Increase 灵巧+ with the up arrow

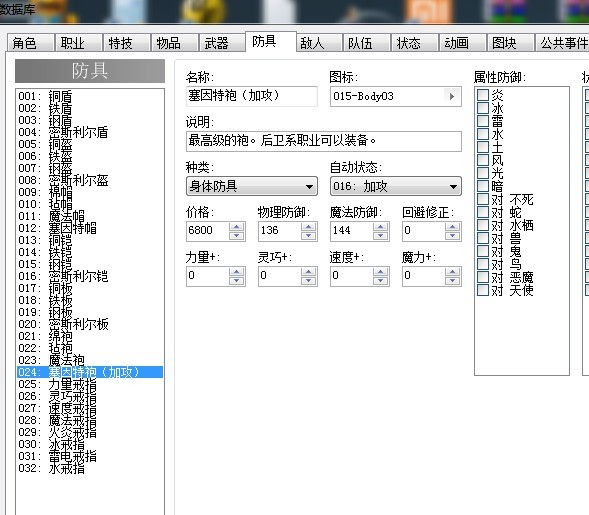[x=308, y=272]
